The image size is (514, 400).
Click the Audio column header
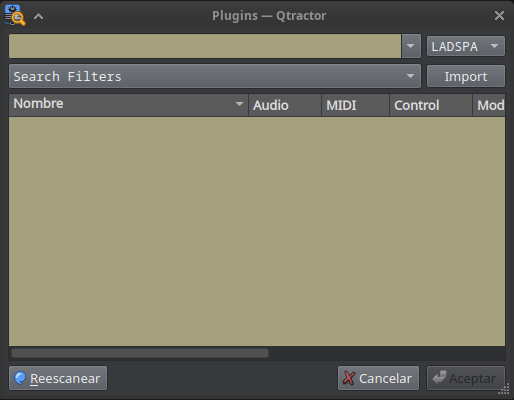285,105
